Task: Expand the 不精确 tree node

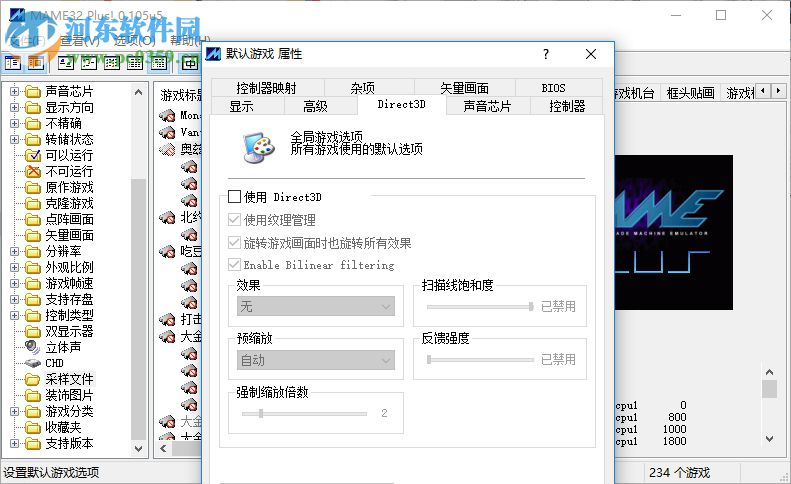Action: 14,124
